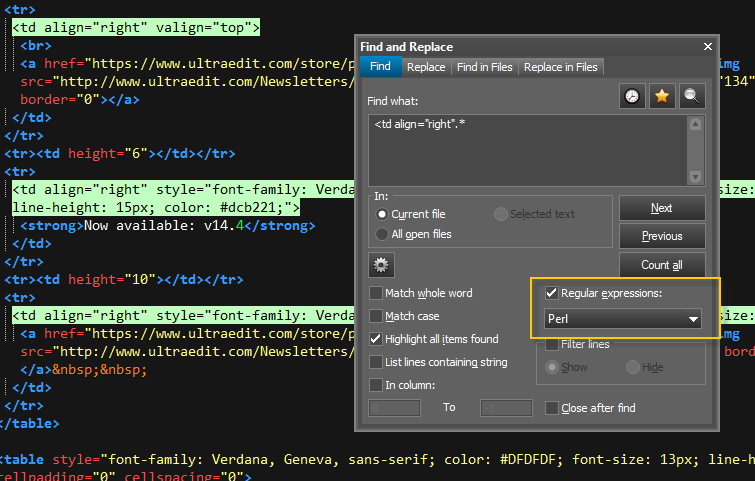Click '<table style="font-family: Verdana' line
This screenshot has width=755, height=481.
point(378,460)
